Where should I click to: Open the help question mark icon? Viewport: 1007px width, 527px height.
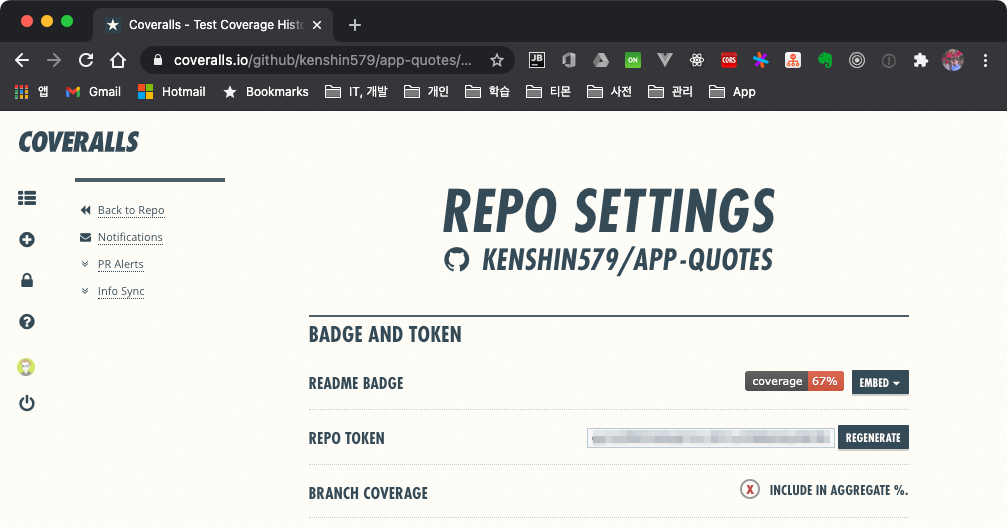click(x=27, y=321)
